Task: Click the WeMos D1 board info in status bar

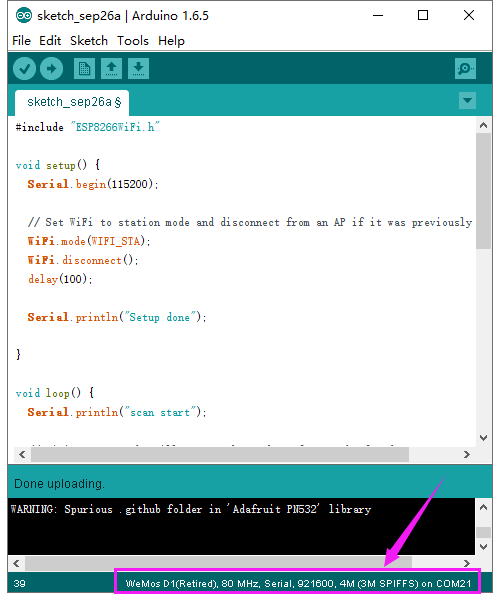Action: [298, 584]
